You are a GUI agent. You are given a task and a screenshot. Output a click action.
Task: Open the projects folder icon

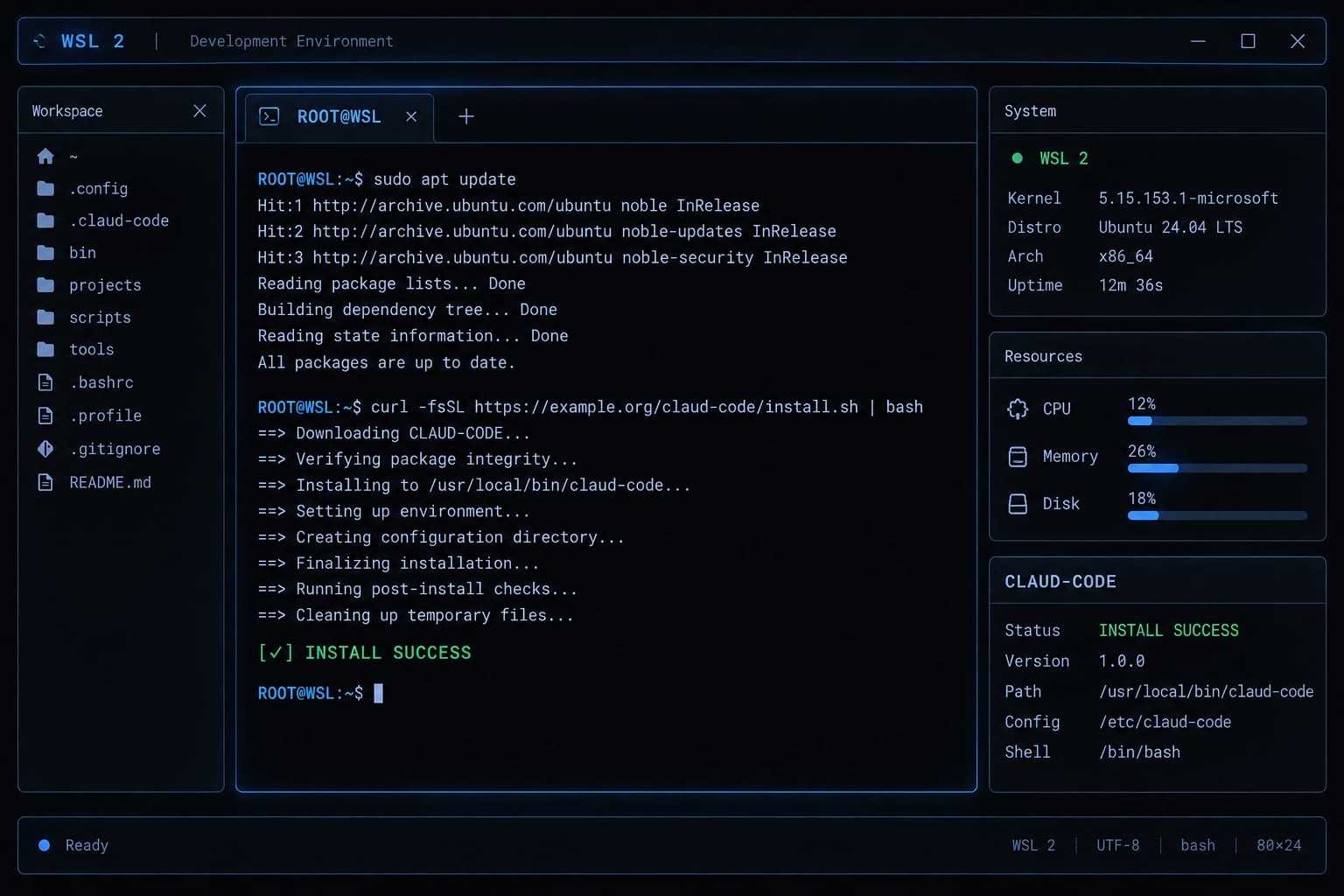click(x=45, y=285)
